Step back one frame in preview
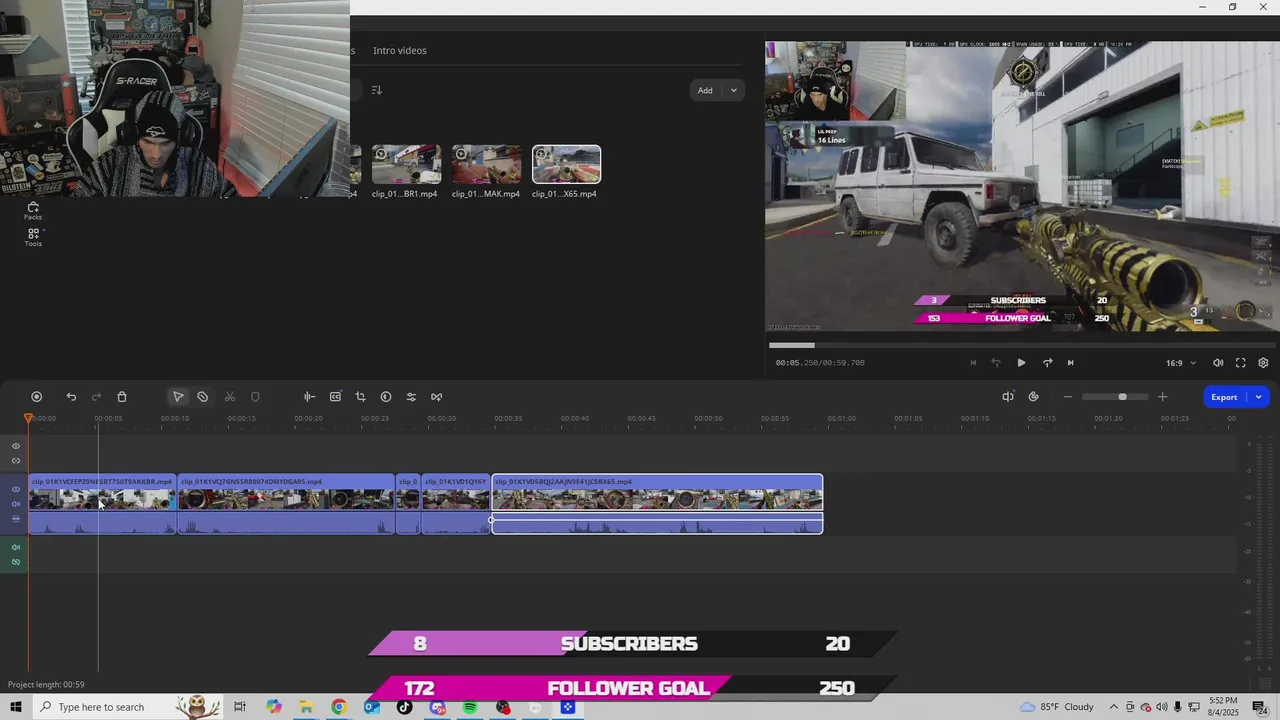This screenshot has width=1280, height=720. coord(996,363)
